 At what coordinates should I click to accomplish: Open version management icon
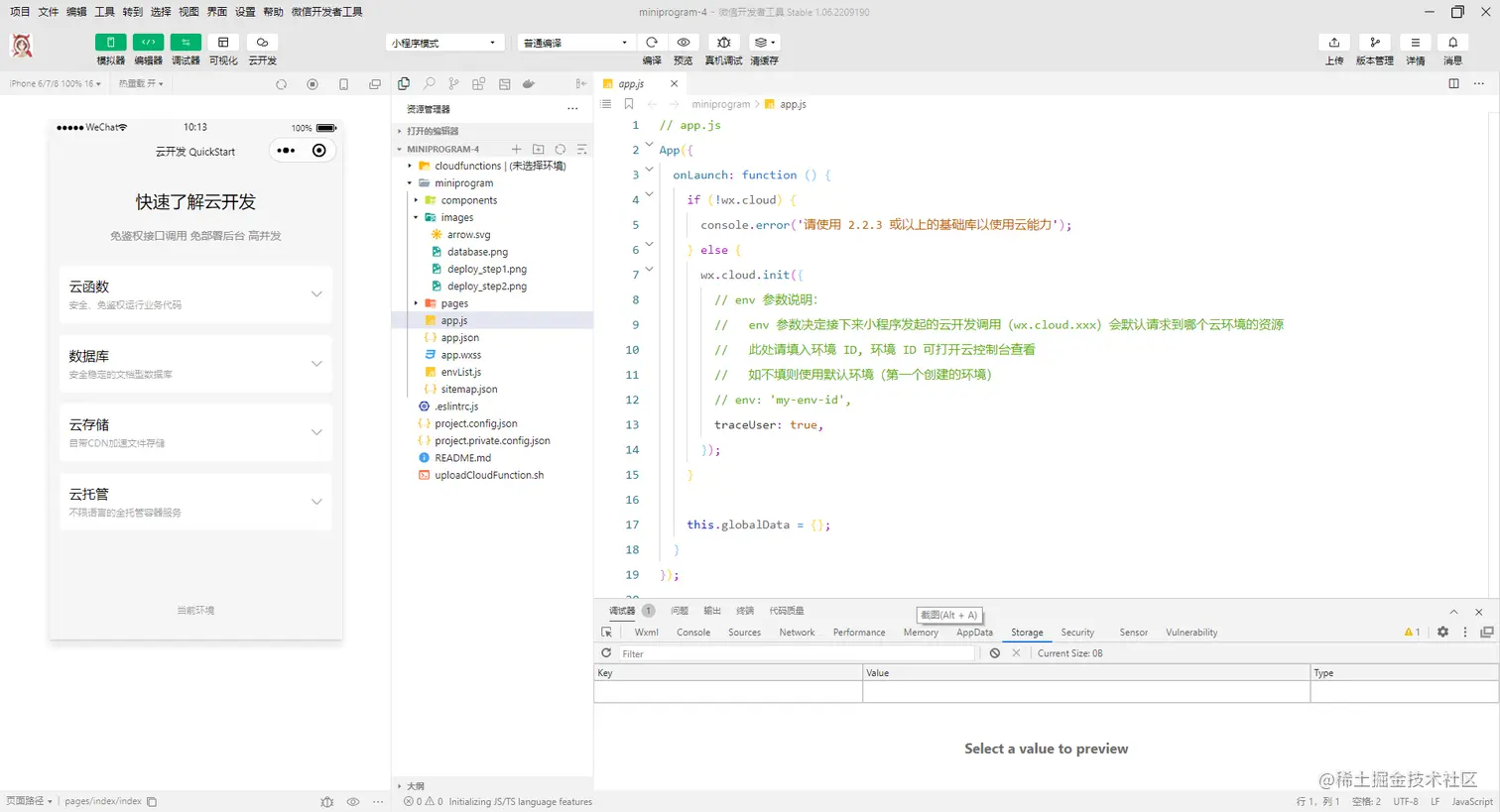[1374, 43]
